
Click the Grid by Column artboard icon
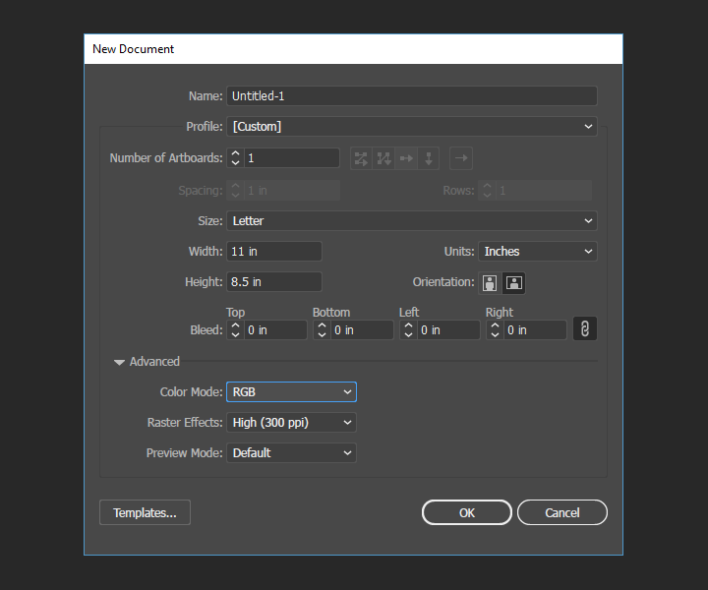pos(384,158)
